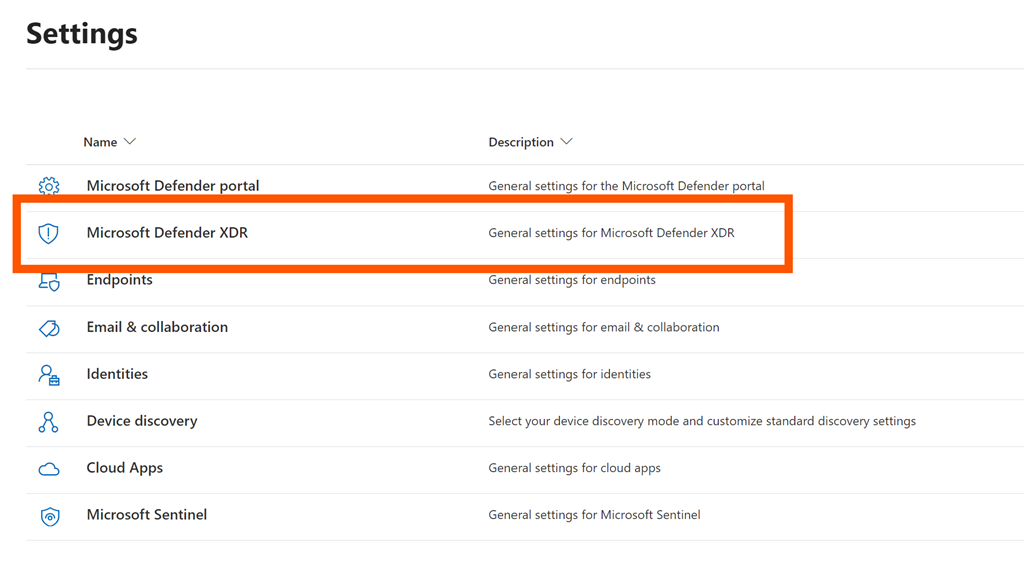Navigate to Cloud Apps settings

pyautogui.click(x=124, y=468)
